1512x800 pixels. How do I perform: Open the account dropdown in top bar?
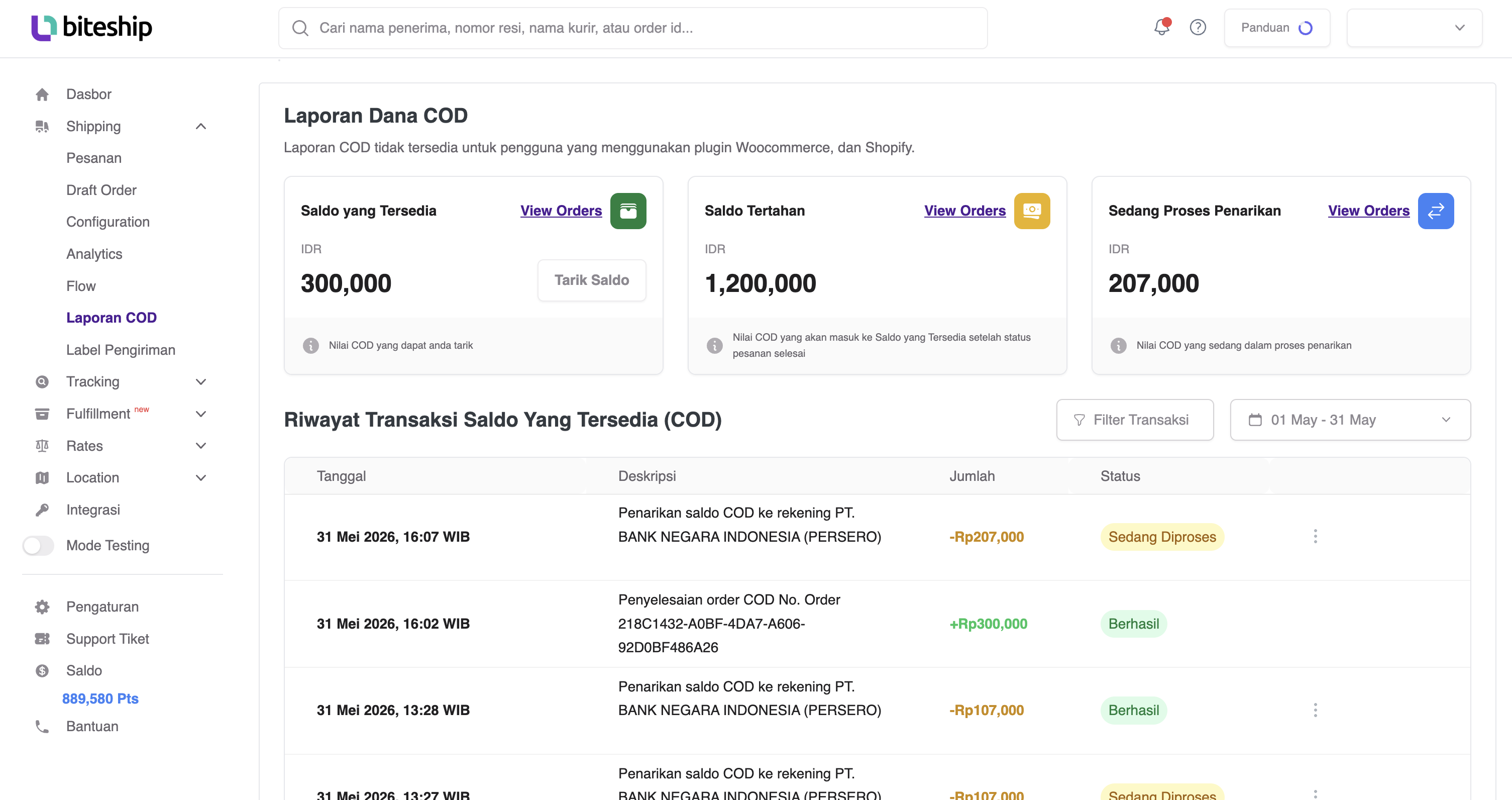pos(1415,28)
